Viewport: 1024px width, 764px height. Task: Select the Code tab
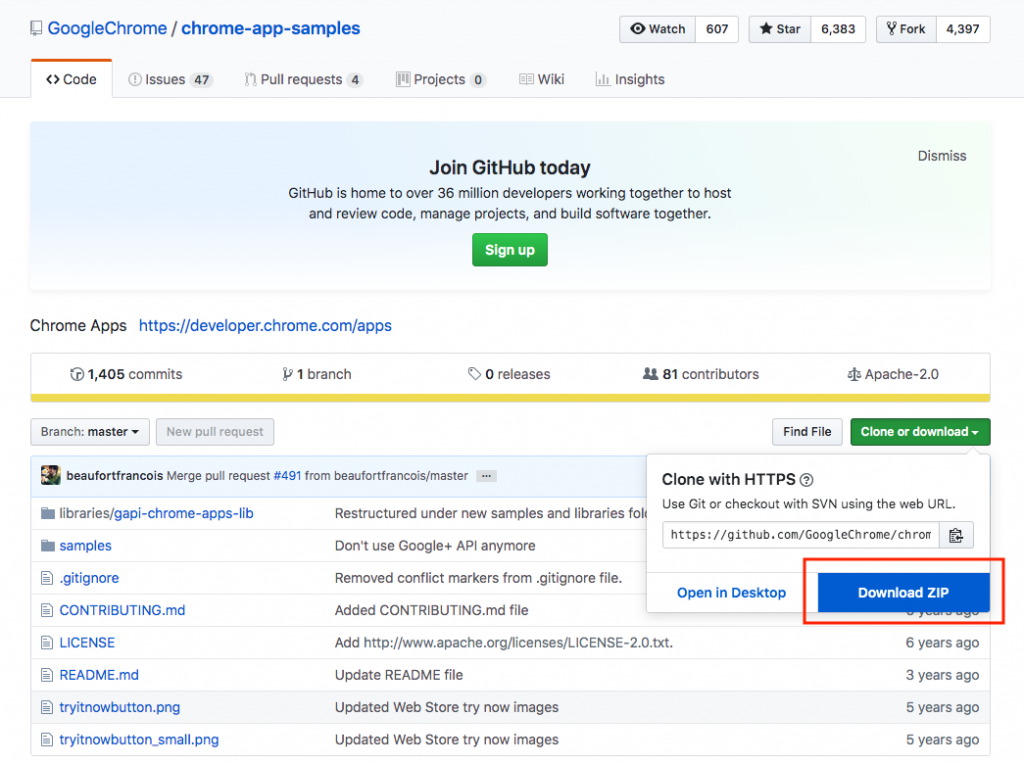[71, 79]
